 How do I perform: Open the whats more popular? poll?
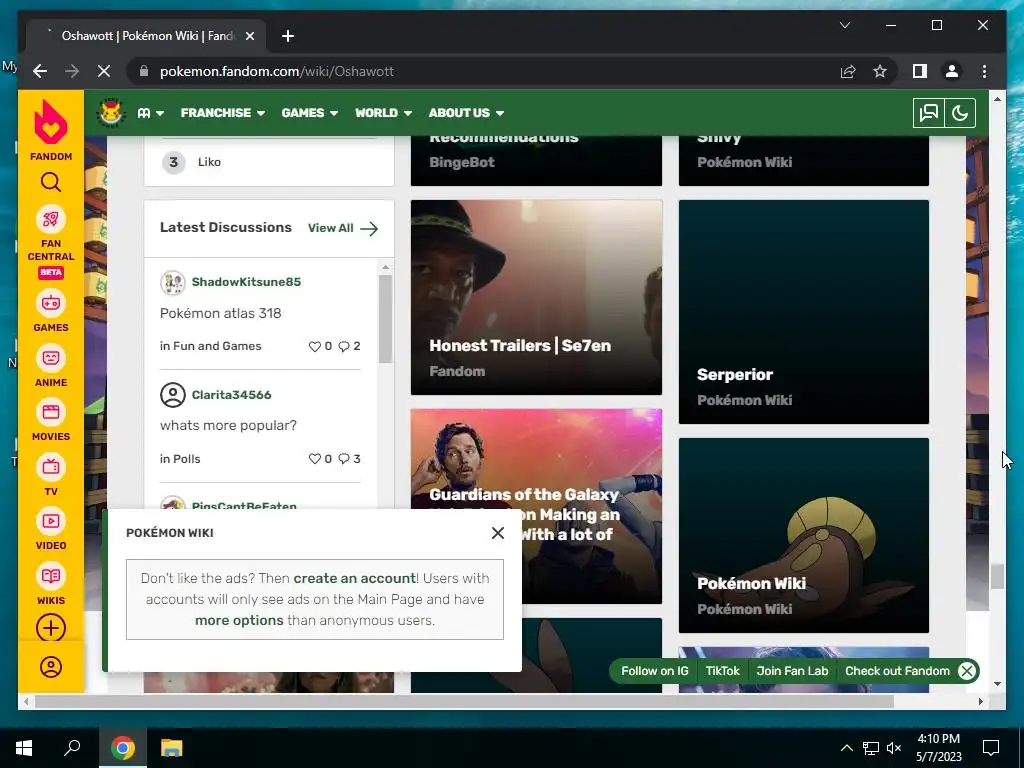coord(228,426)
